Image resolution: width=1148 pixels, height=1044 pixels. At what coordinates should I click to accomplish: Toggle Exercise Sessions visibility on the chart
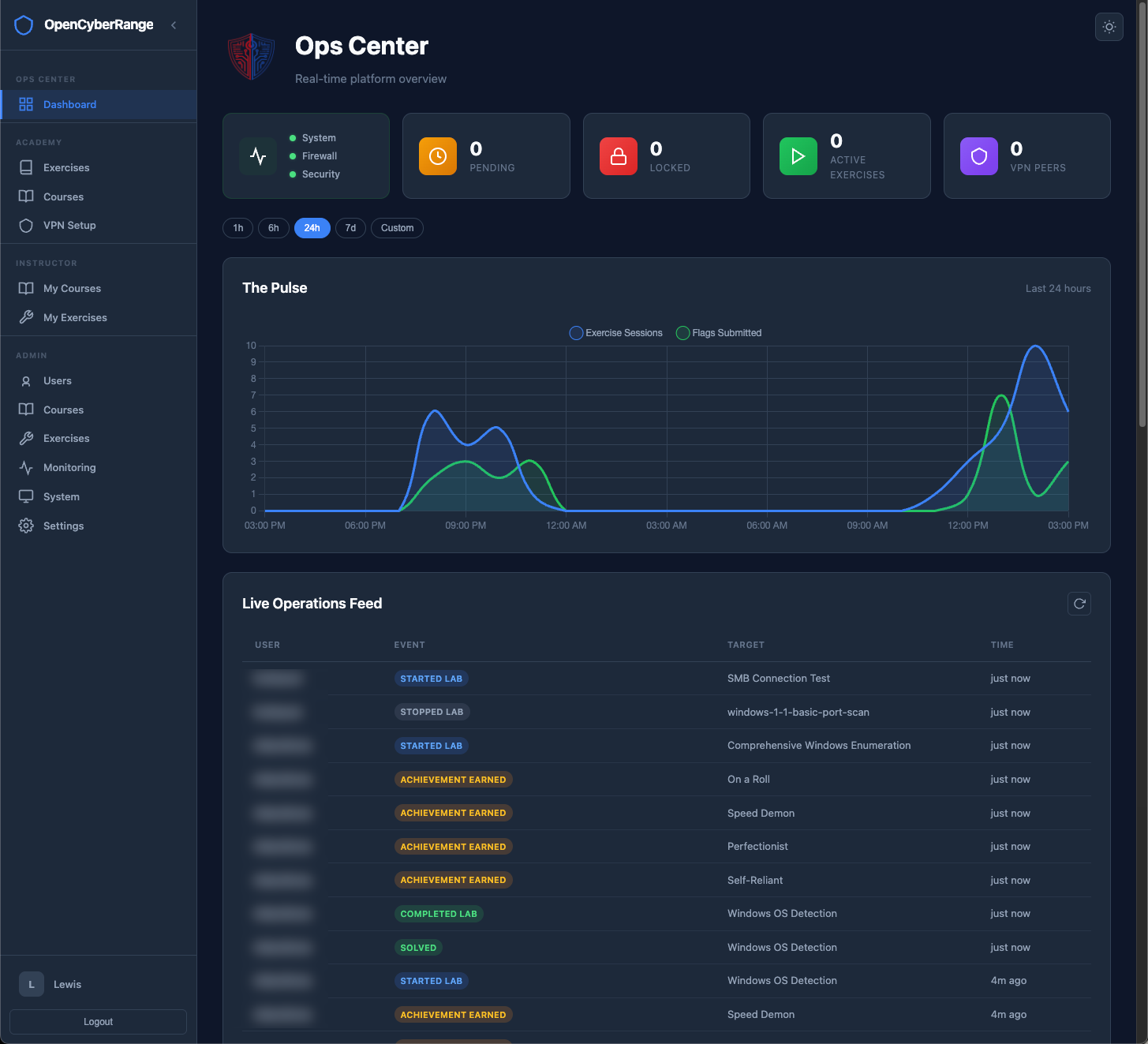tap(615, 332)
